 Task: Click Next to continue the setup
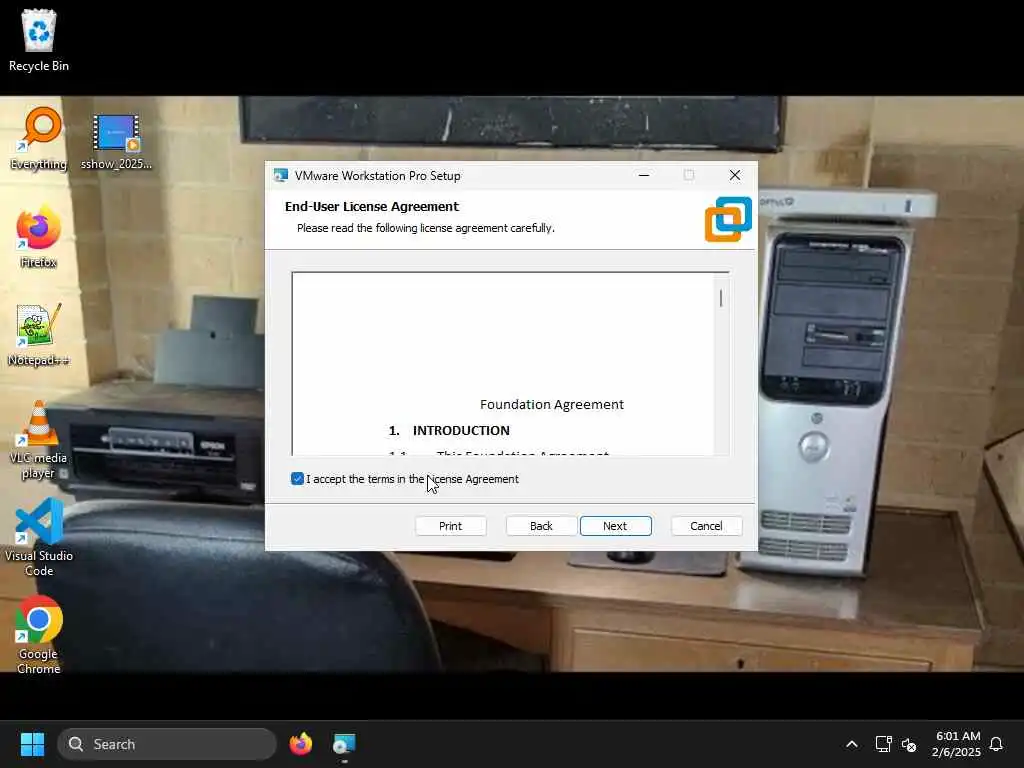click(x=615, y=526)
